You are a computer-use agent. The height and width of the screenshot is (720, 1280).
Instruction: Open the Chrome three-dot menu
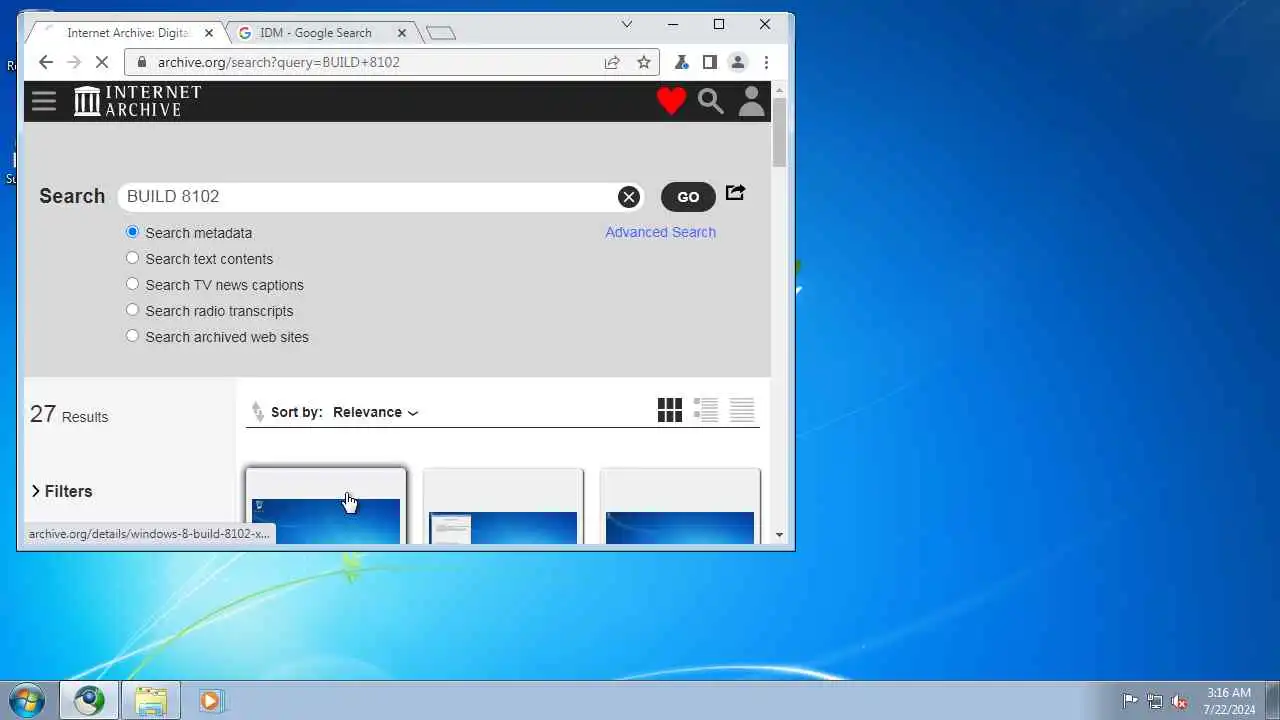(766, 62)
